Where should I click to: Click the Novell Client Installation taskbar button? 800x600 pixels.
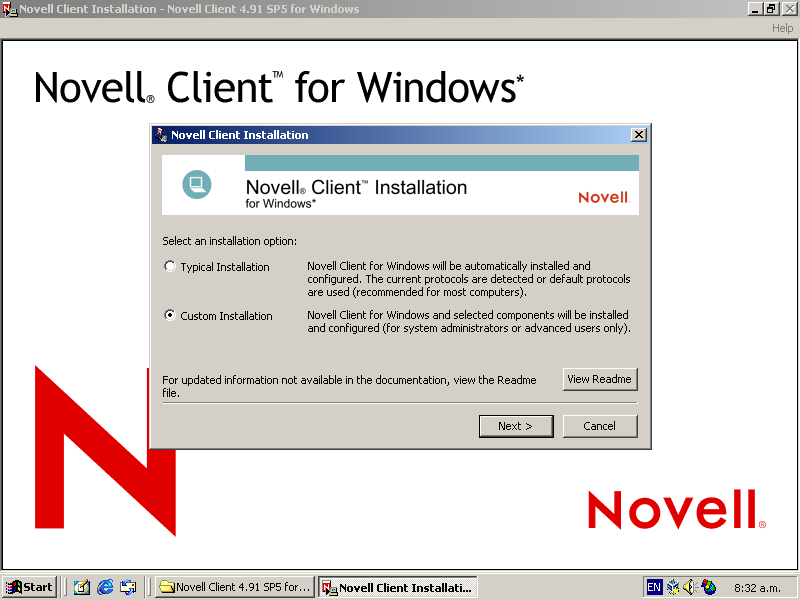tap(398, 587)
